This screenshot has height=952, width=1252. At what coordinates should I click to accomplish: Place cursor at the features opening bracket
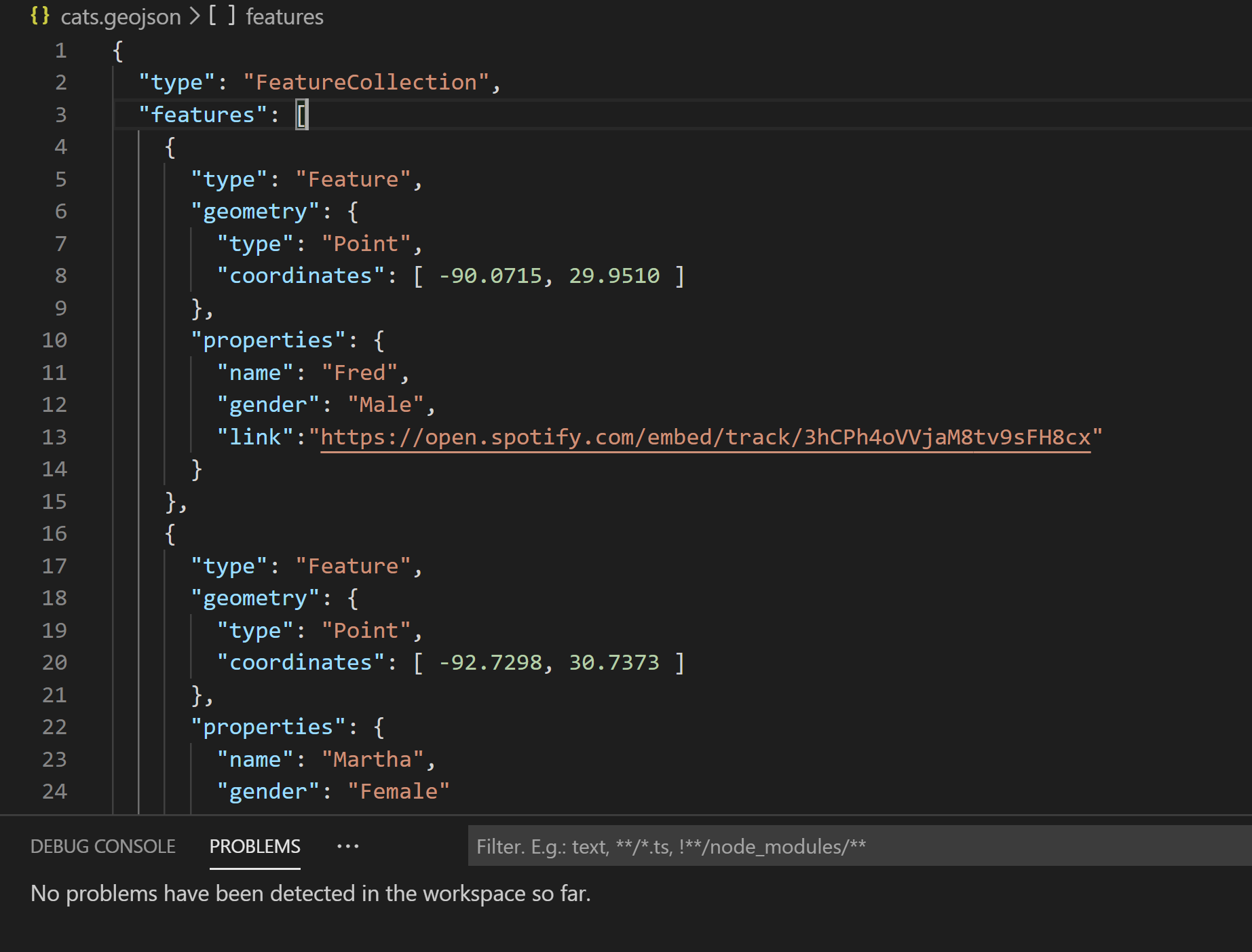(302, 115)
